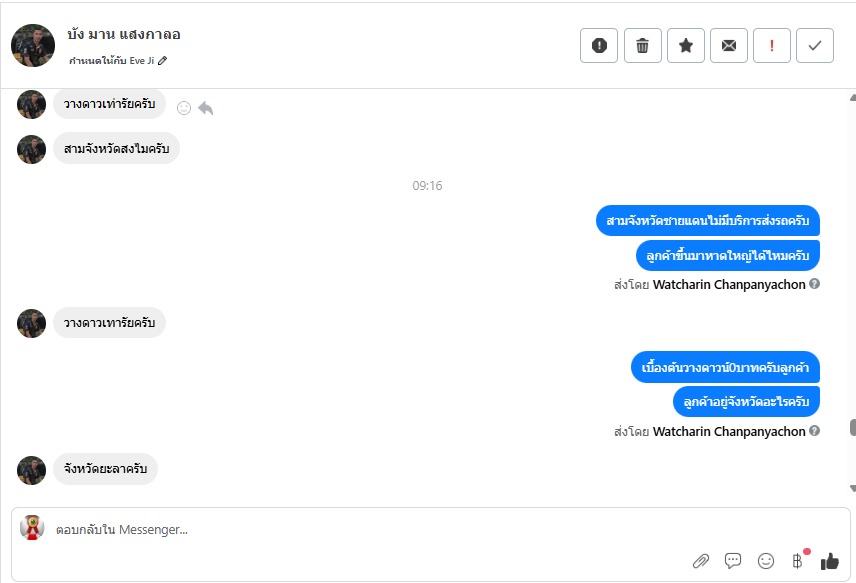Click the help icon beside the first Watcharin Chanpanyachon
The width and height of the screenshot is (856, 583).
point(814,284)
